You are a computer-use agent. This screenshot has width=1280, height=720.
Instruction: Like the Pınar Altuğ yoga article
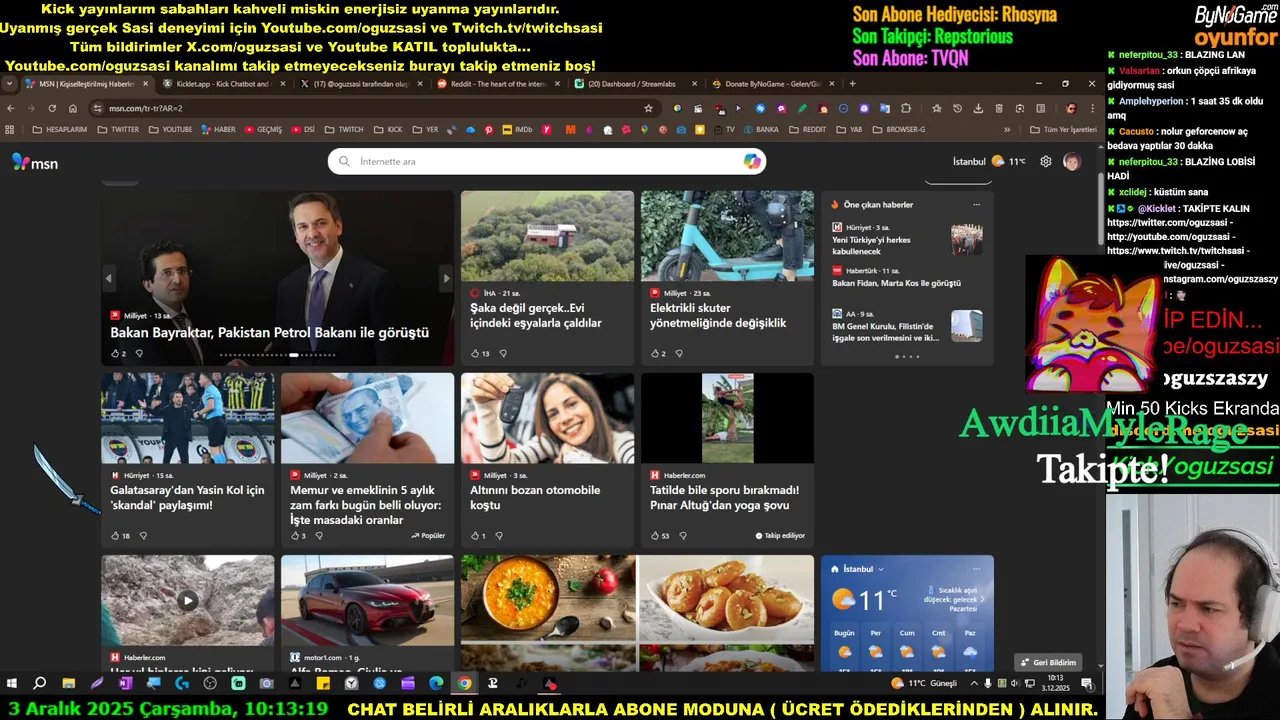coord(655,535)
